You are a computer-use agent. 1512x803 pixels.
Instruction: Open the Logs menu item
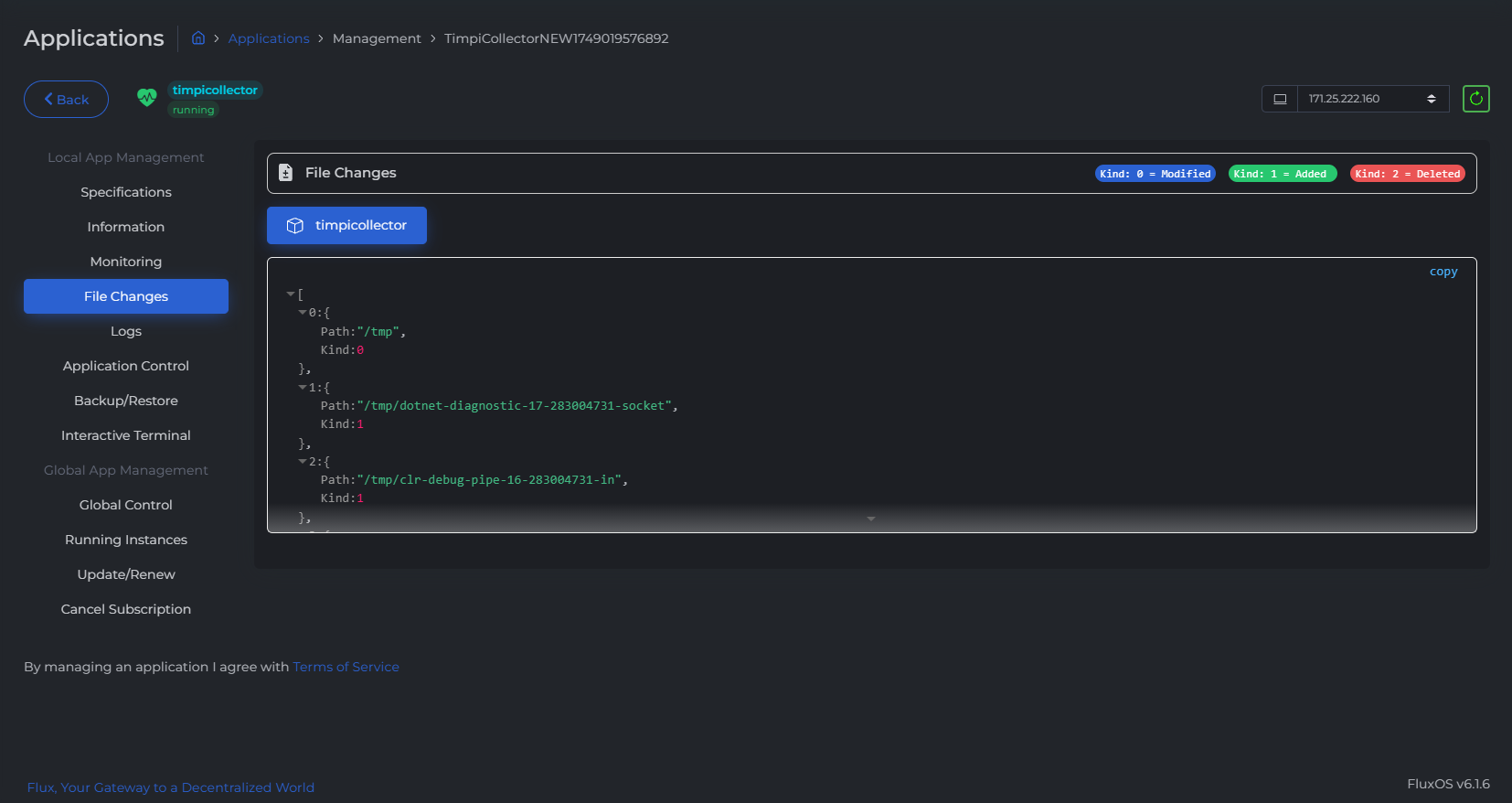(x=126, y=331)
